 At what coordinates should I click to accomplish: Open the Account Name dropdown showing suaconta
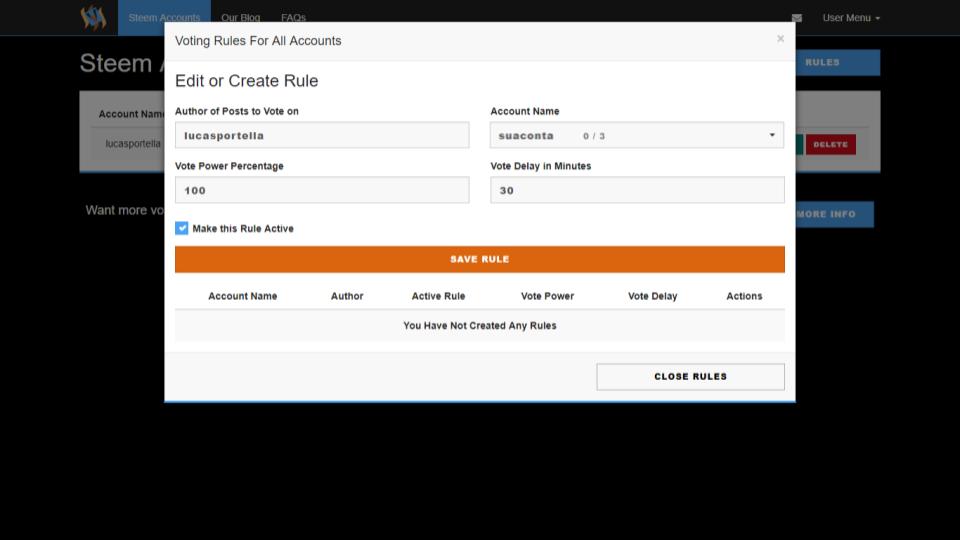(x=637, y=135)
